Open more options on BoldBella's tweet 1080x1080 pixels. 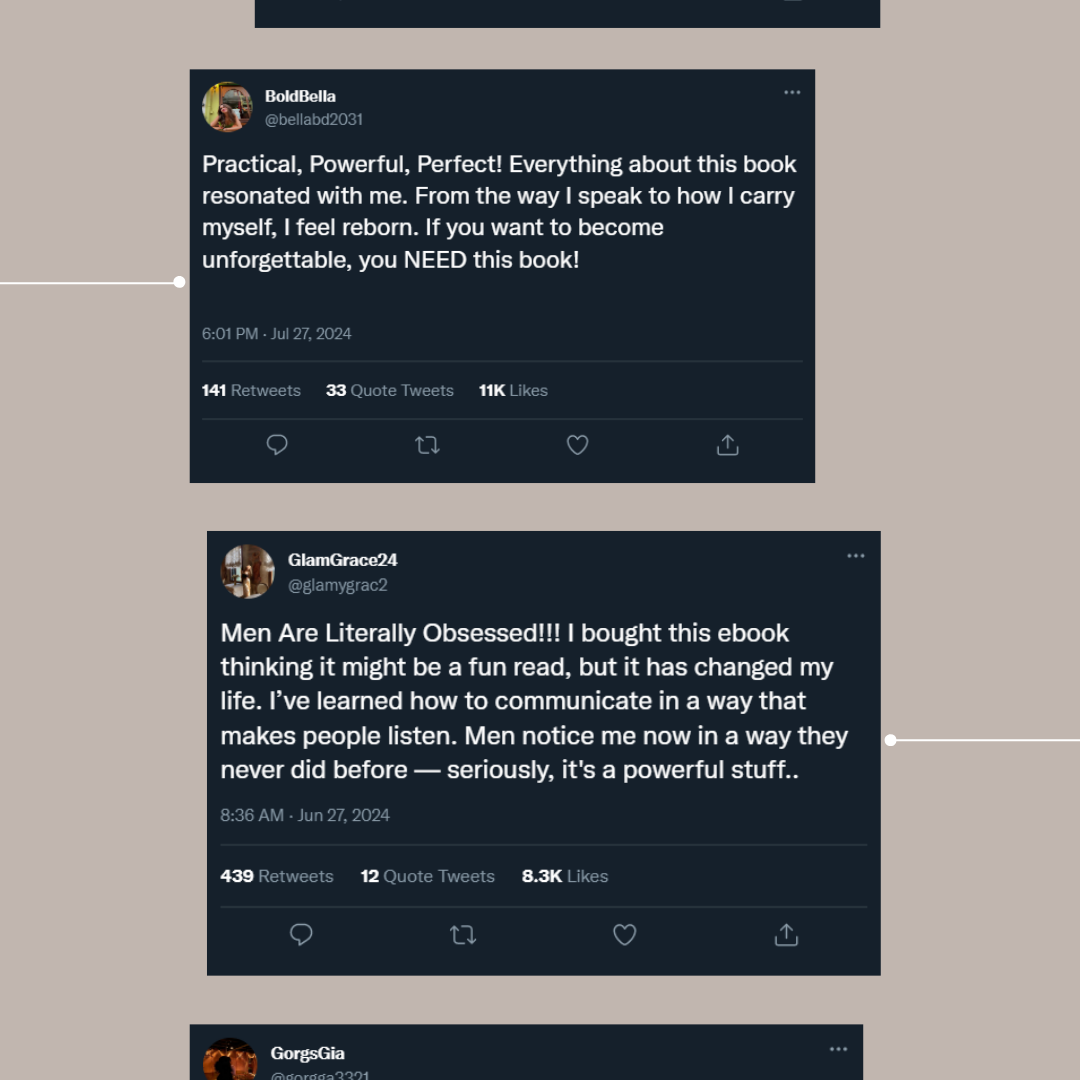(792, 93)
